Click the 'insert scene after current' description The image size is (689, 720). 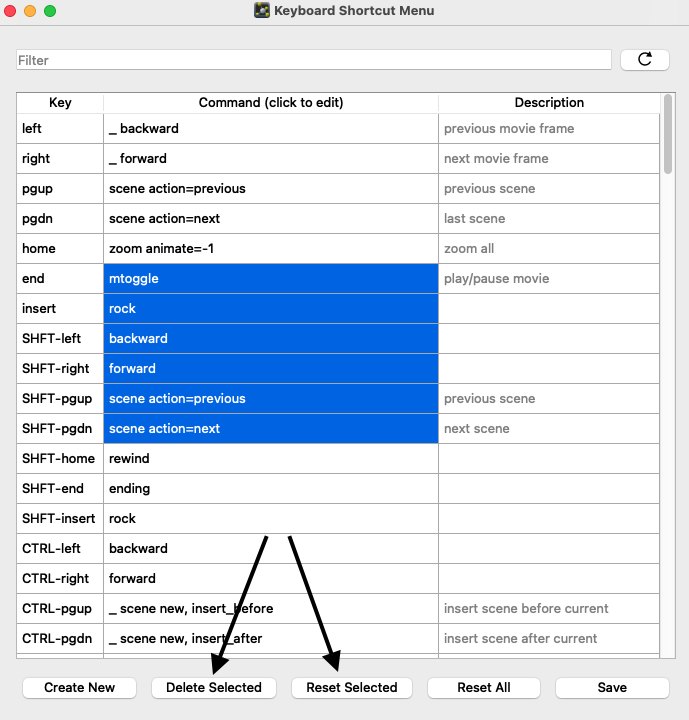pos(549,639)
